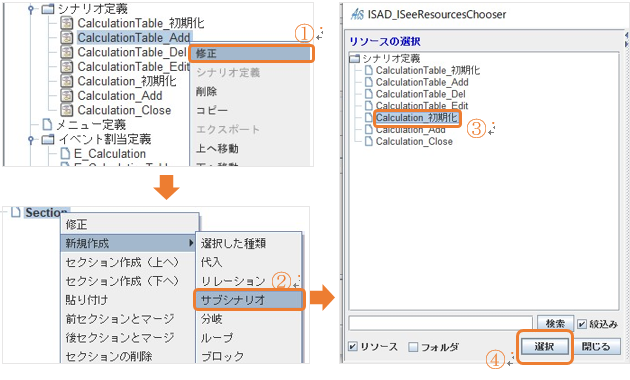The width and height of the screenshot is (630, 380).
Task: Click the E_Calculation document icon
Action: click(x=65, y=153)
